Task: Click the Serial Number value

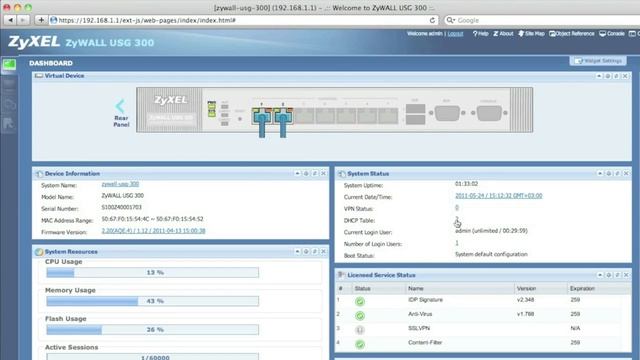Action: click(x=121, y=207)
